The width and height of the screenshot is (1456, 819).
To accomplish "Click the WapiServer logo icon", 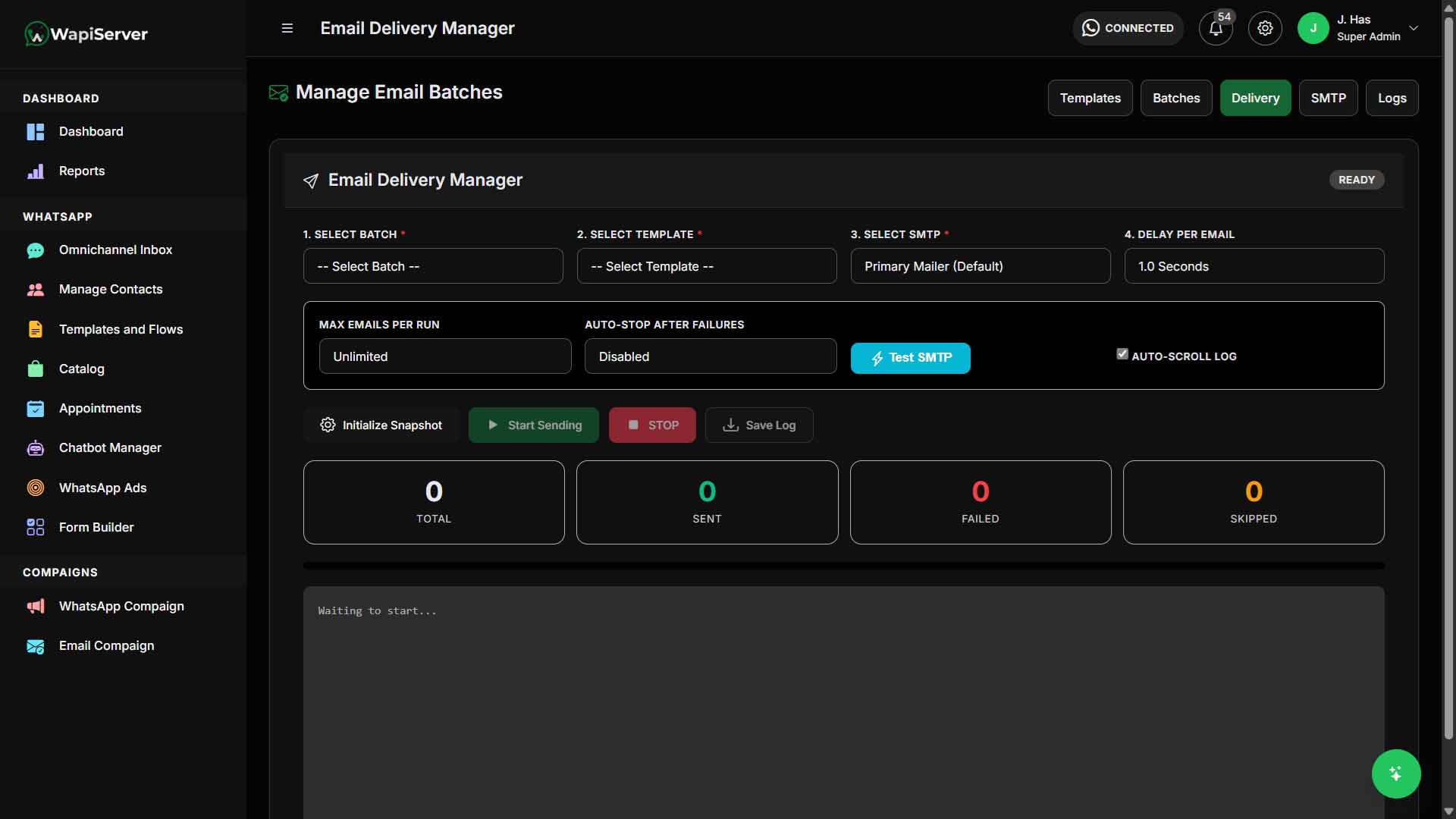I will 36,33.
